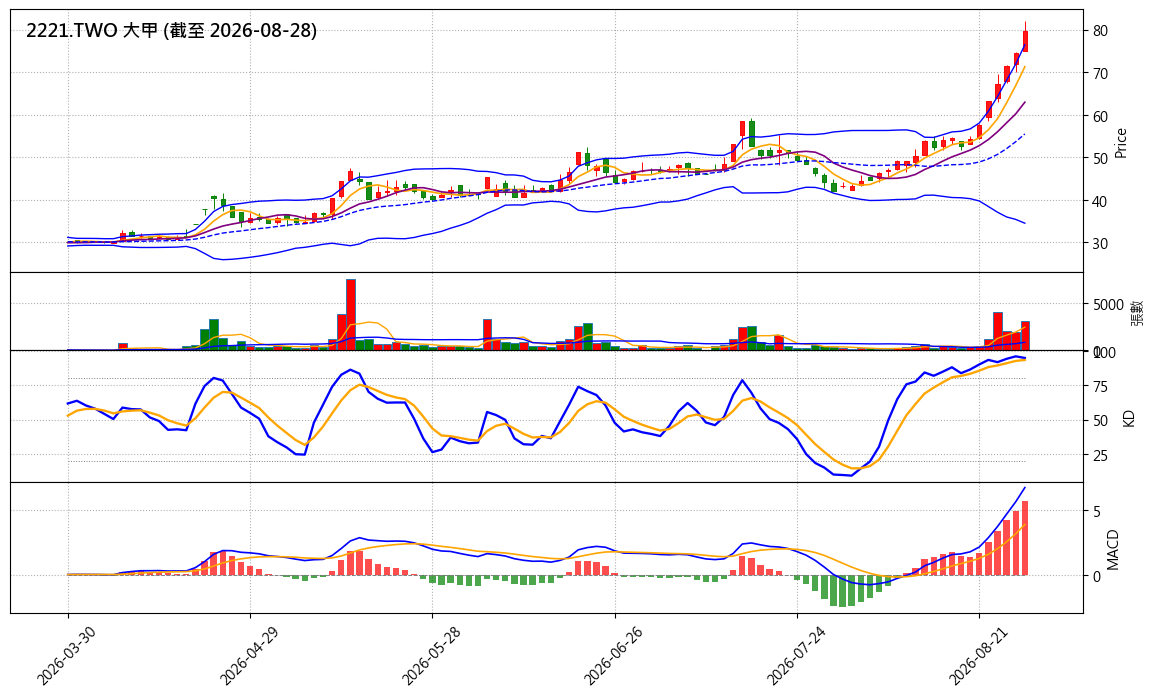Screen dimensions: 1155x698
Task: Click the volume tick value 5000
Action: coord(1109,305)
